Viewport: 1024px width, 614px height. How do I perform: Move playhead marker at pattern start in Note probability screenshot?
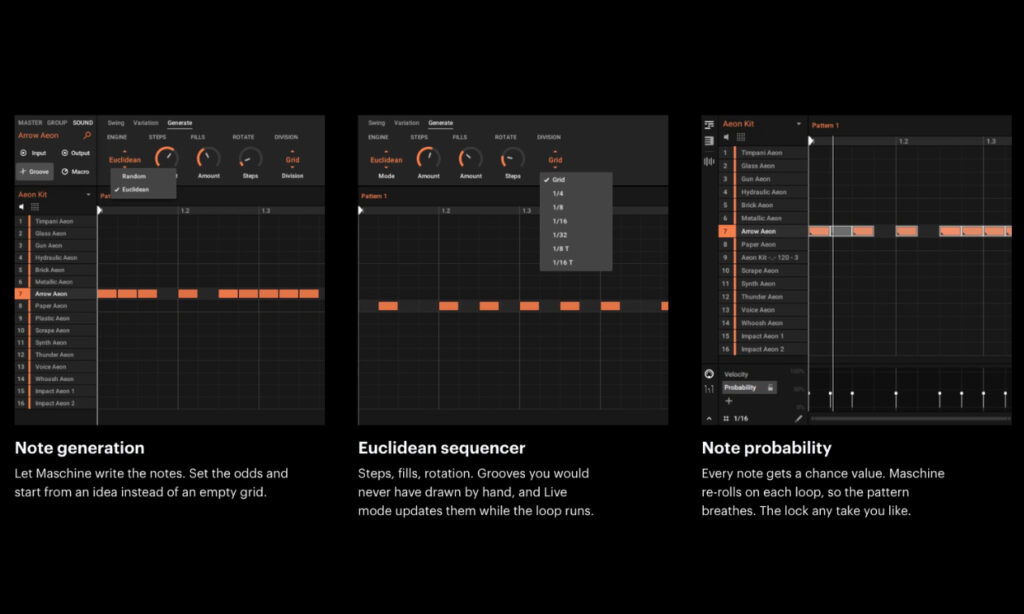(x=811, y=140)
